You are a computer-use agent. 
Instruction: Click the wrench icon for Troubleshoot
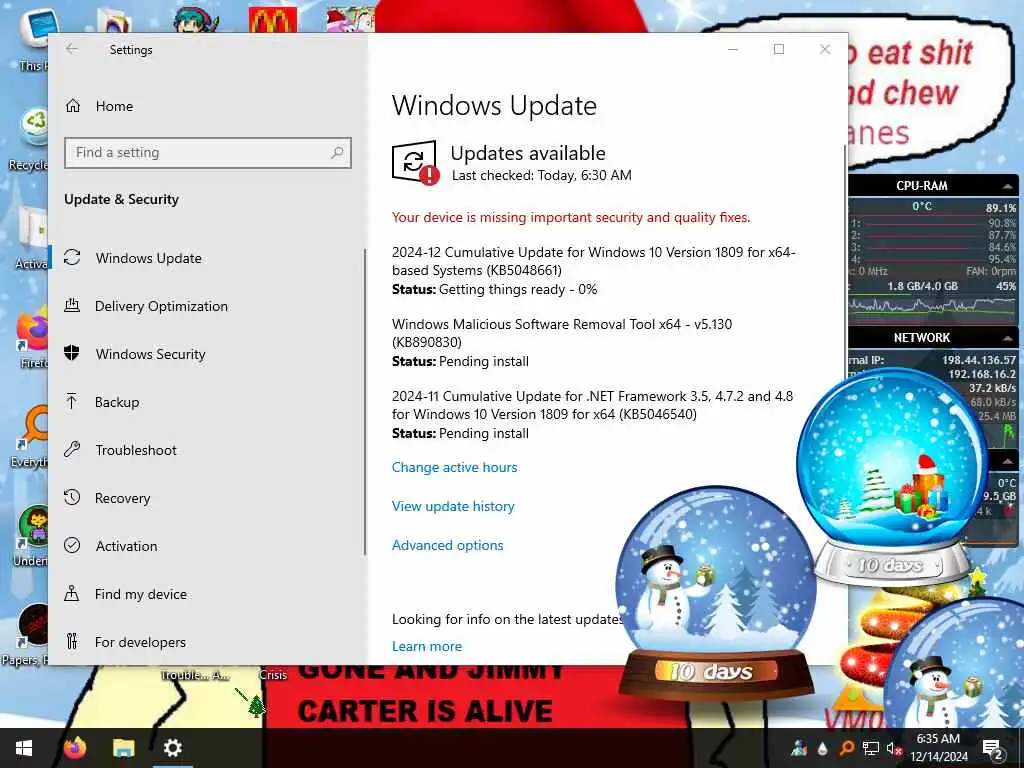click(72, 449)
